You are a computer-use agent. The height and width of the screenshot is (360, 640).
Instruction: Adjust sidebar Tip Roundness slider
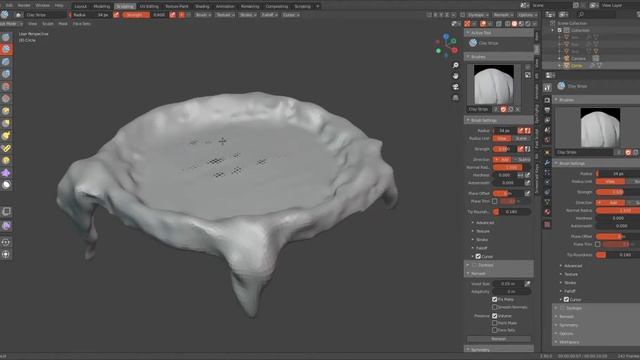(512, 212)
